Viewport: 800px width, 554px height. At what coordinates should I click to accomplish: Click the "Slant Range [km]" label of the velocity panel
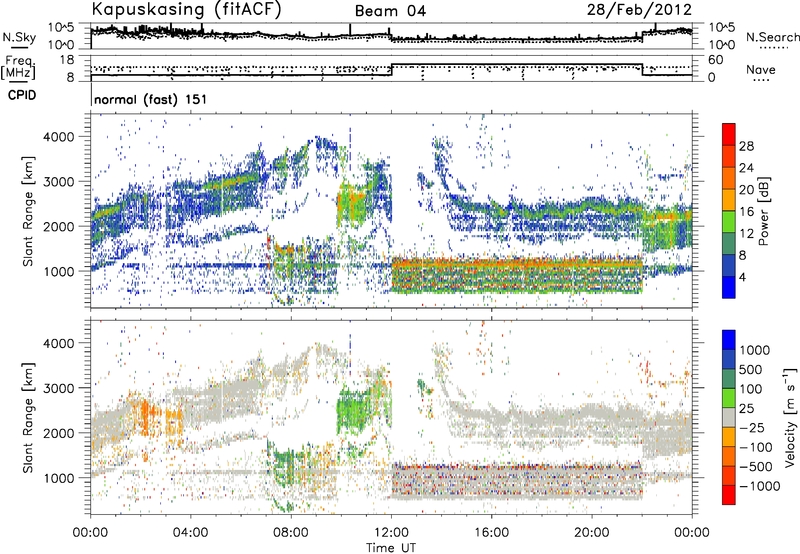click(29, 417)
